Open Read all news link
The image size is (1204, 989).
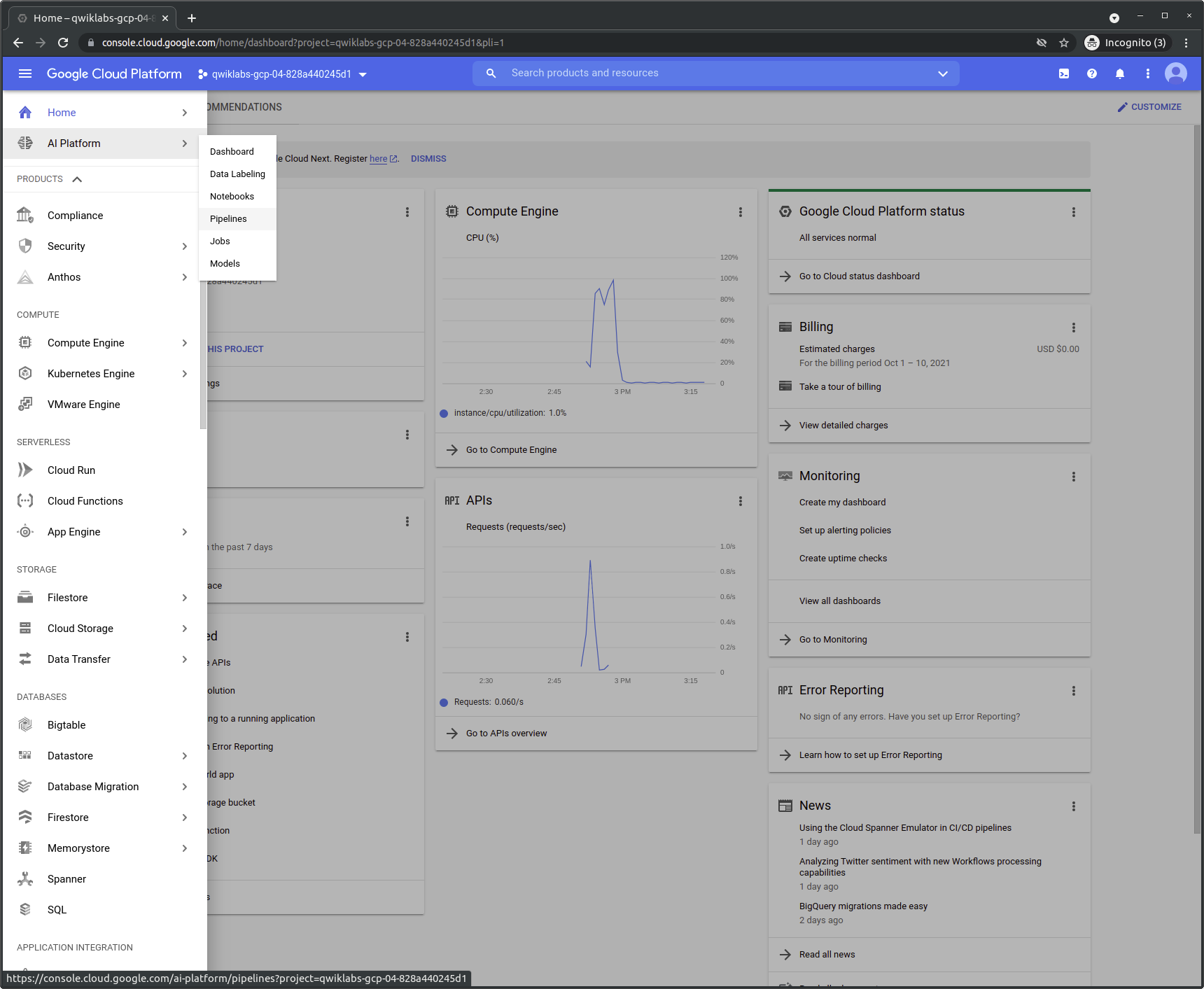pyautogui.click(x=827, y=954)
